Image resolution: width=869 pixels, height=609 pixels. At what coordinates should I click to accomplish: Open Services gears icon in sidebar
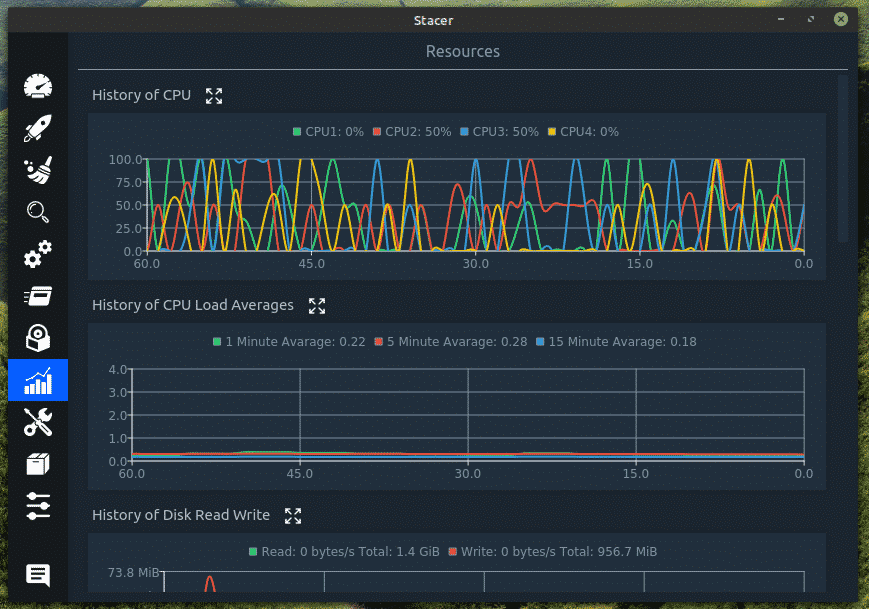[x=38, y=255]
